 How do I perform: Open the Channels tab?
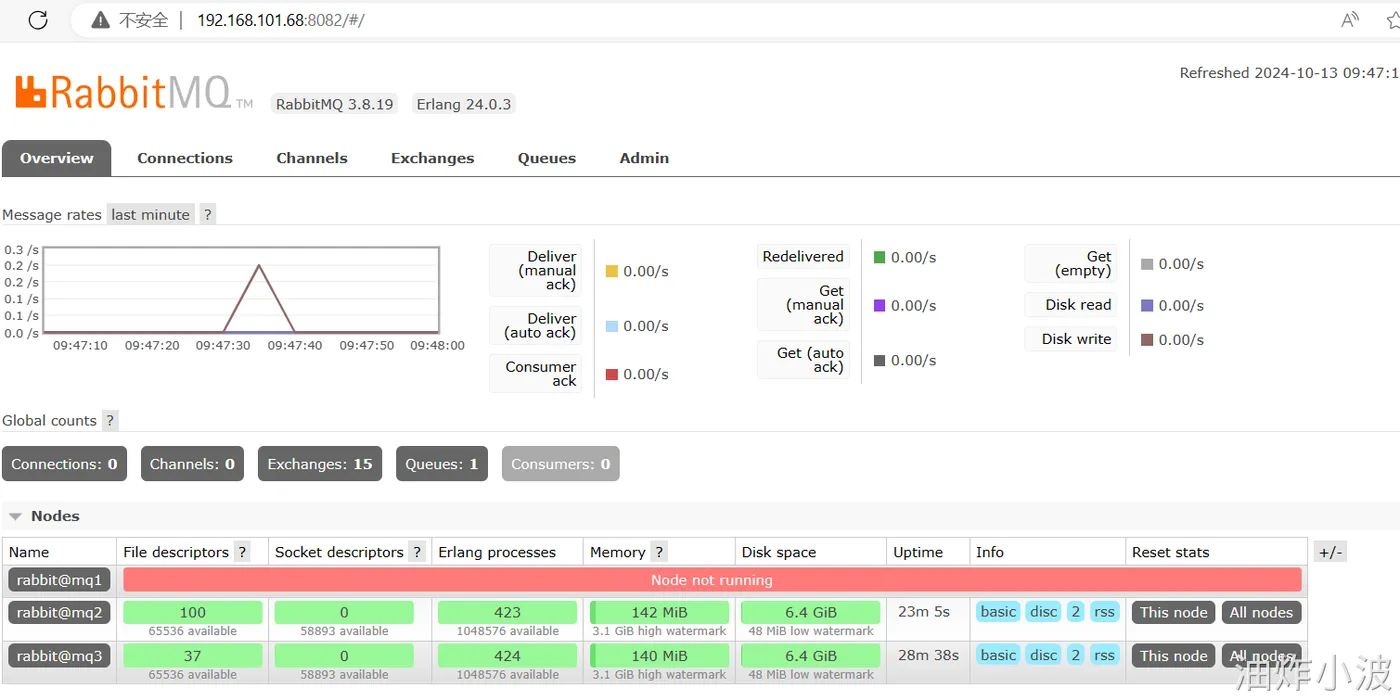pos(312,158)
